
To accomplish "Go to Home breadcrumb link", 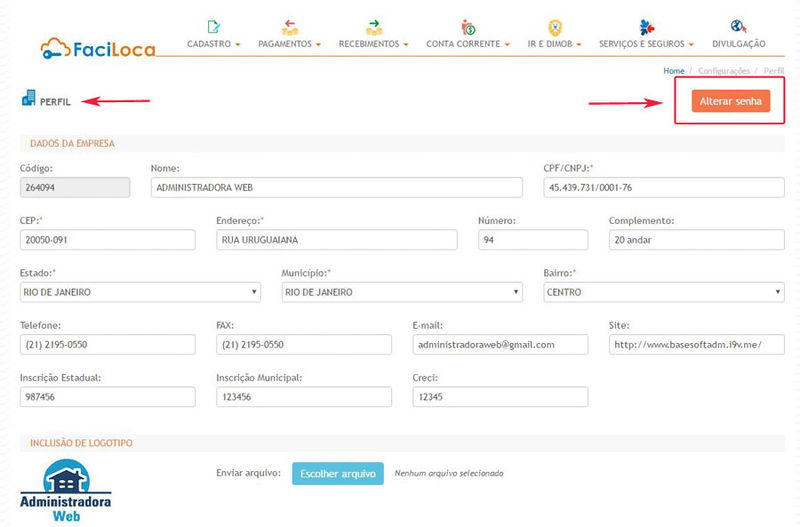I will click(x=673, y=71).
